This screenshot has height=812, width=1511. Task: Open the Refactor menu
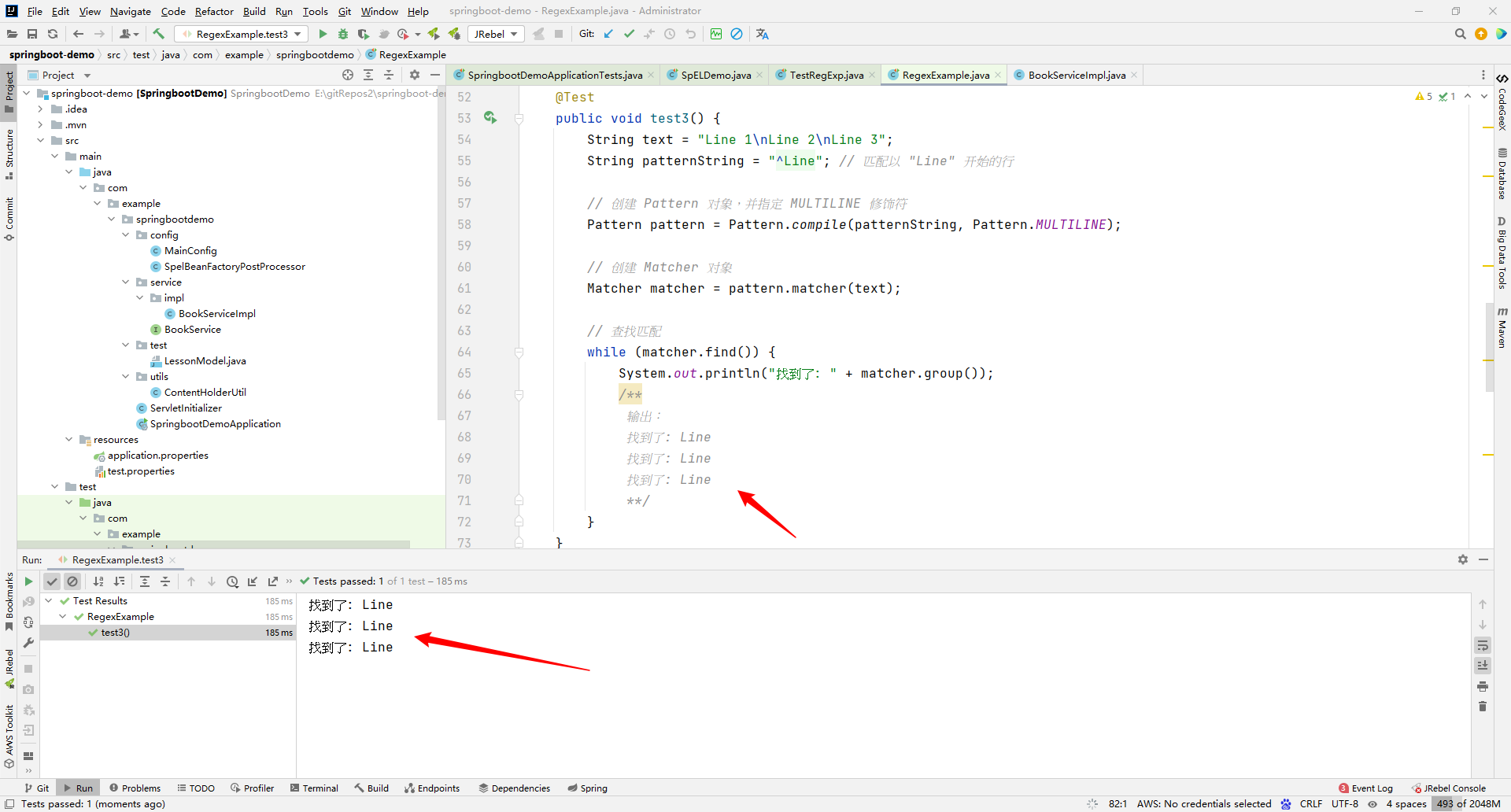214,11
